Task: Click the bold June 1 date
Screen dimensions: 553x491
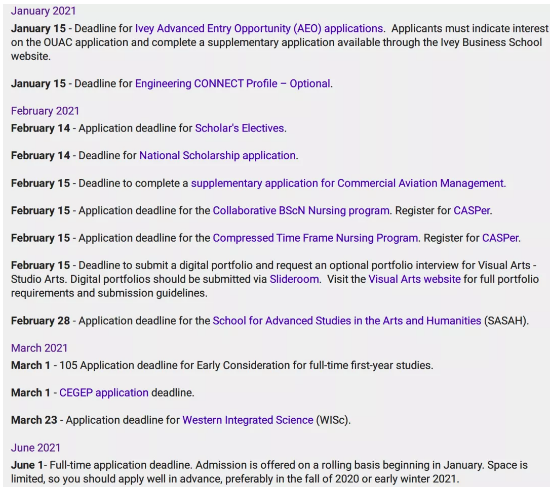Action: click(27, 465)
